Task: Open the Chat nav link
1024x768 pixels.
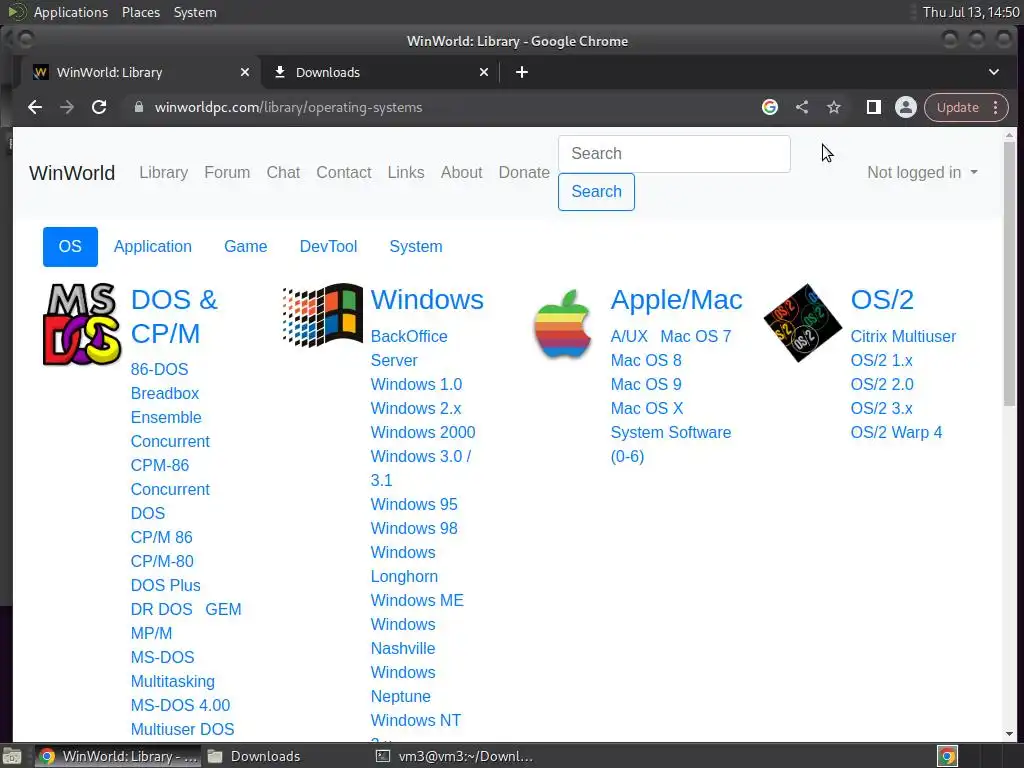Action: click(283, 172)
